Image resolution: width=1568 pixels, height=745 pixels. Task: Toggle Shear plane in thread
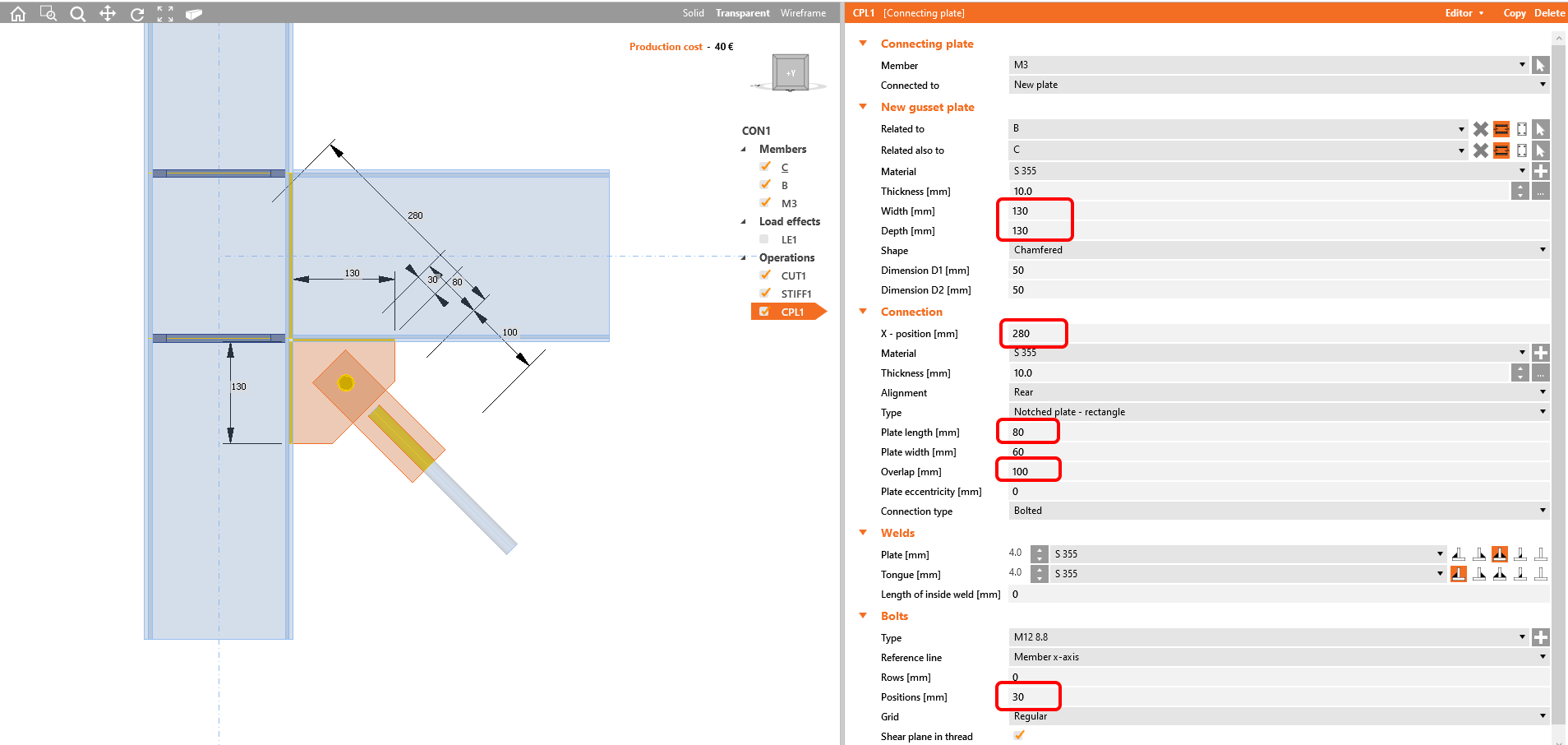[x=1019, y=734]
